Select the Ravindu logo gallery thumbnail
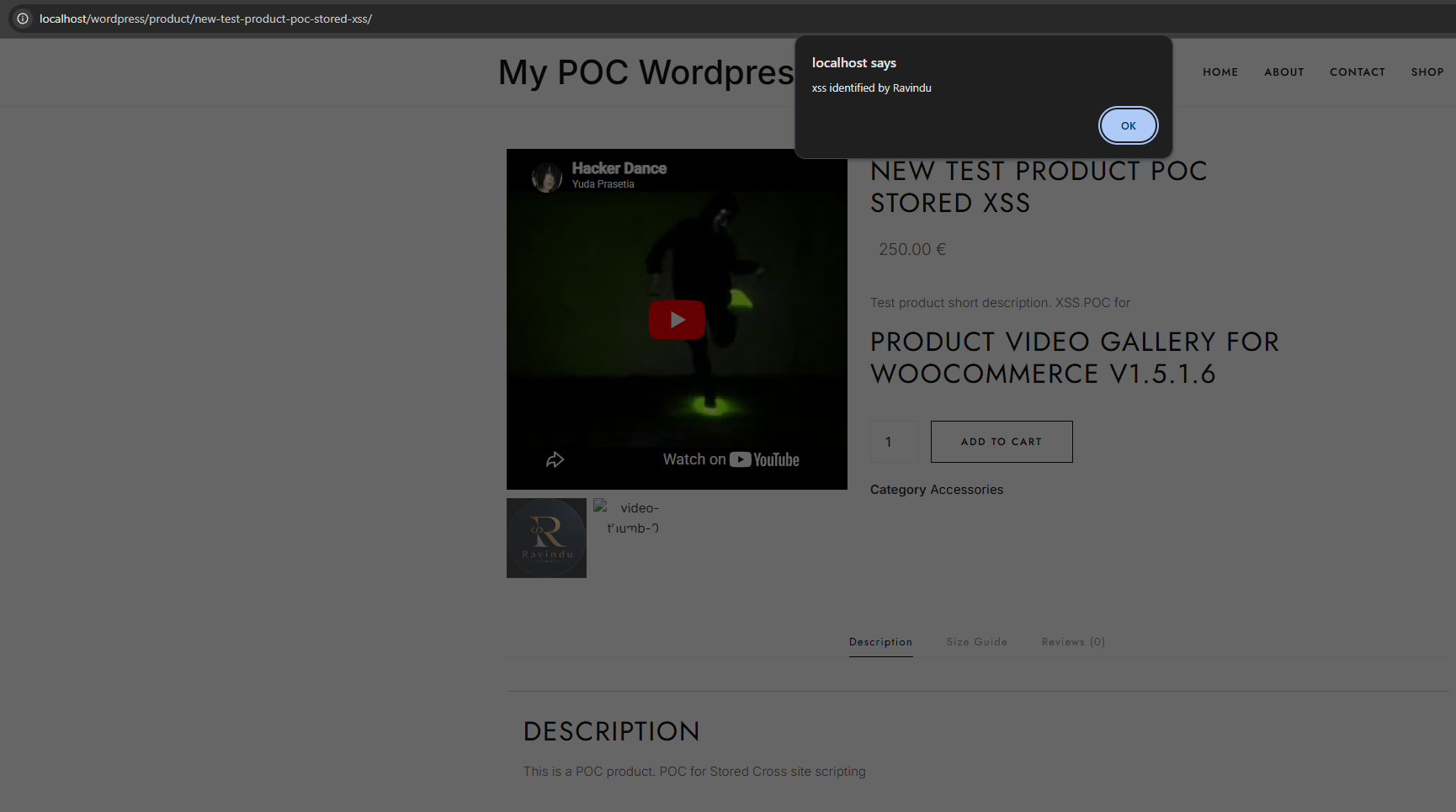1456x812 pixels. pyautogui.click(x=546, y=538)
